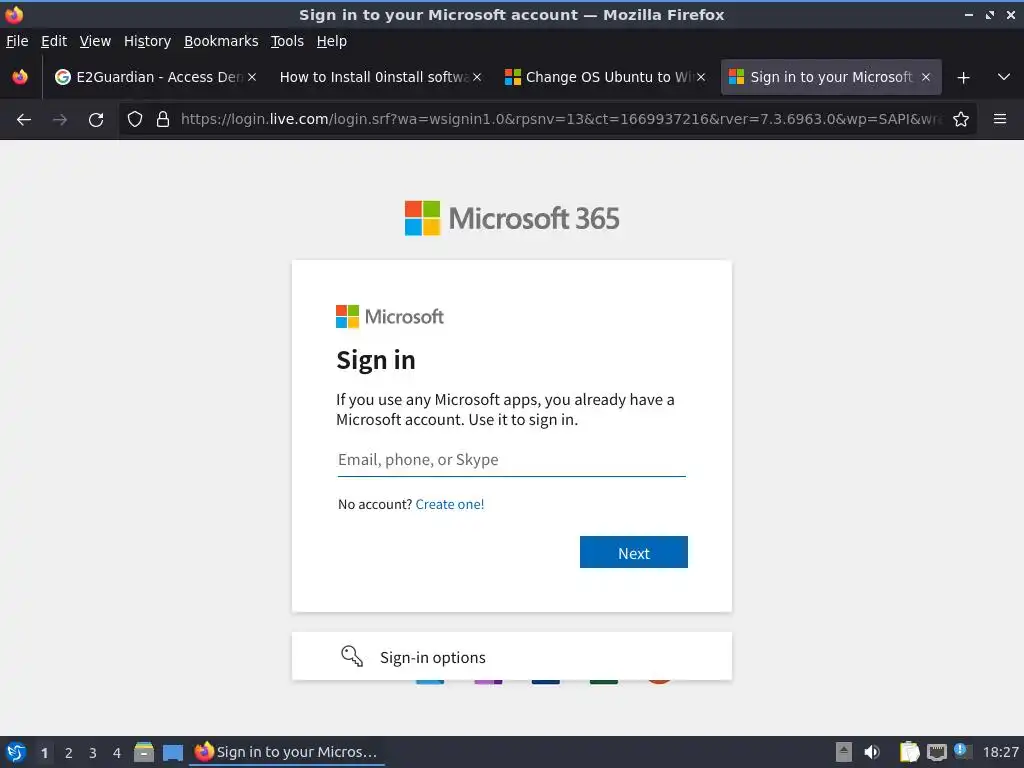
Task: Bookmark this page with the star icon
Action: 961,120
